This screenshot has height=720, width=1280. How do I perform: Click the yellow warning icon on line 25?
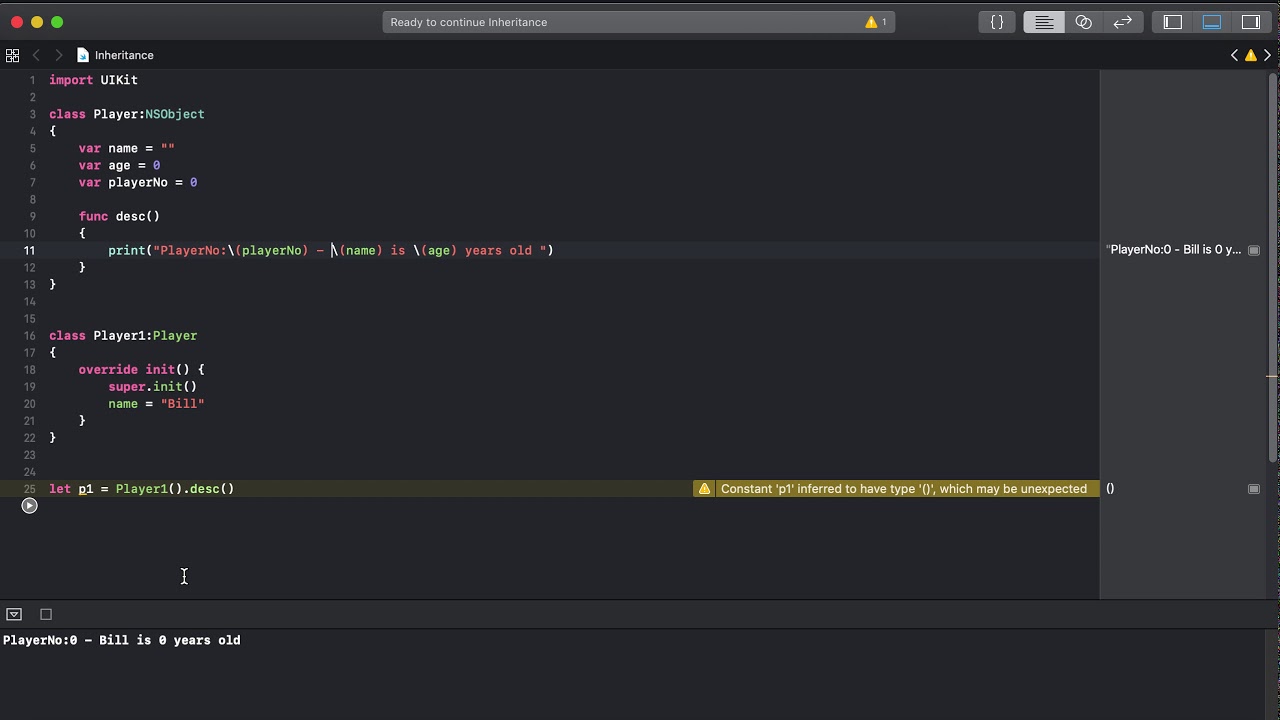tap(704, 489)
